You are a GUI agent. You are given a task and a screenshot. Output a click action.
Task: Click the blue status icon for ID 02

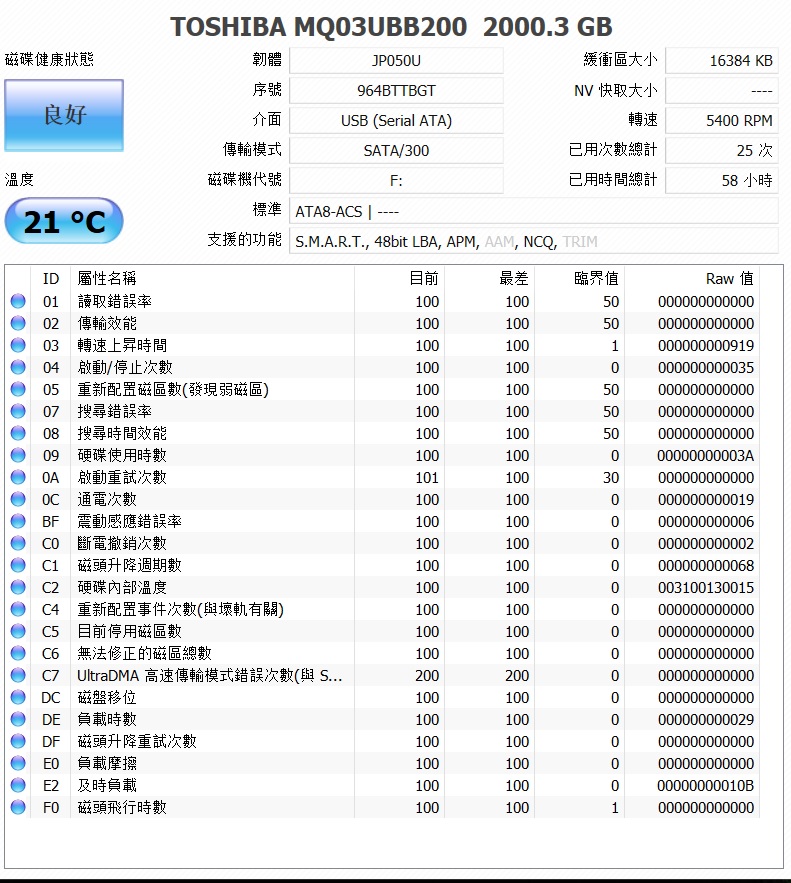coord(18,323)
